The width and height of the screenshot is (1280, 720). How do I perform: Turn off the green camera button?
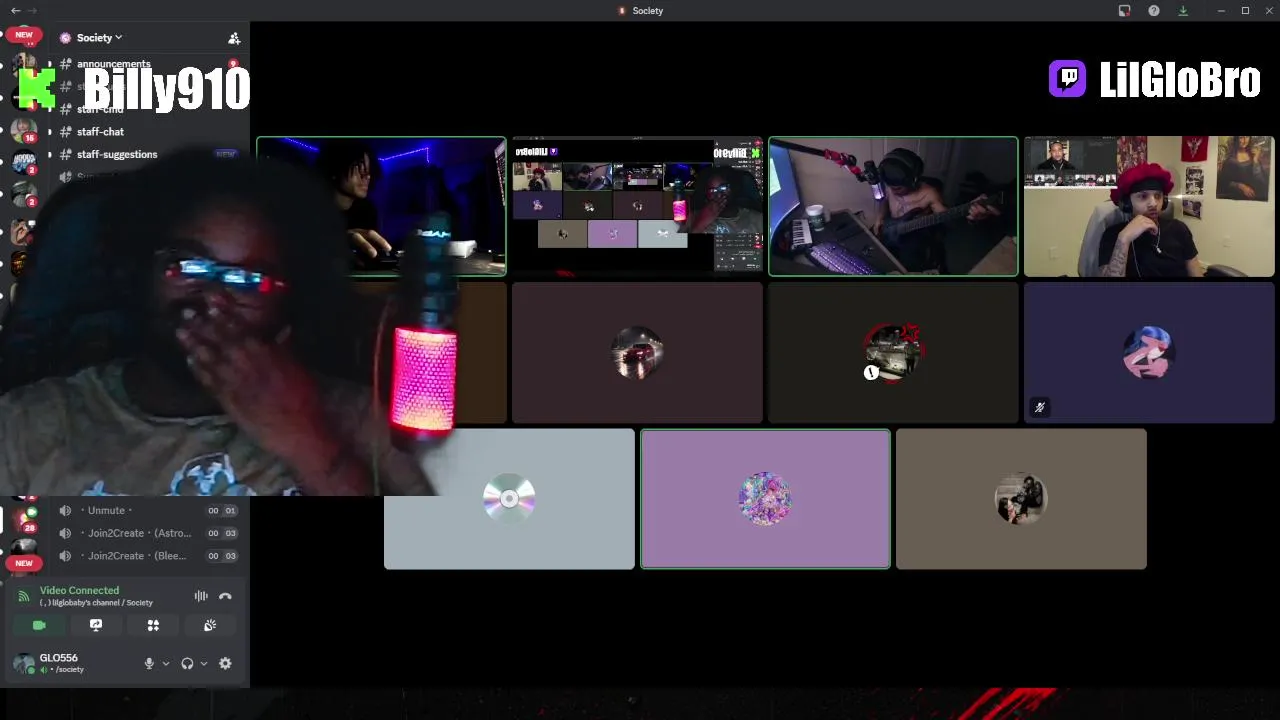(x=39, y=625)
